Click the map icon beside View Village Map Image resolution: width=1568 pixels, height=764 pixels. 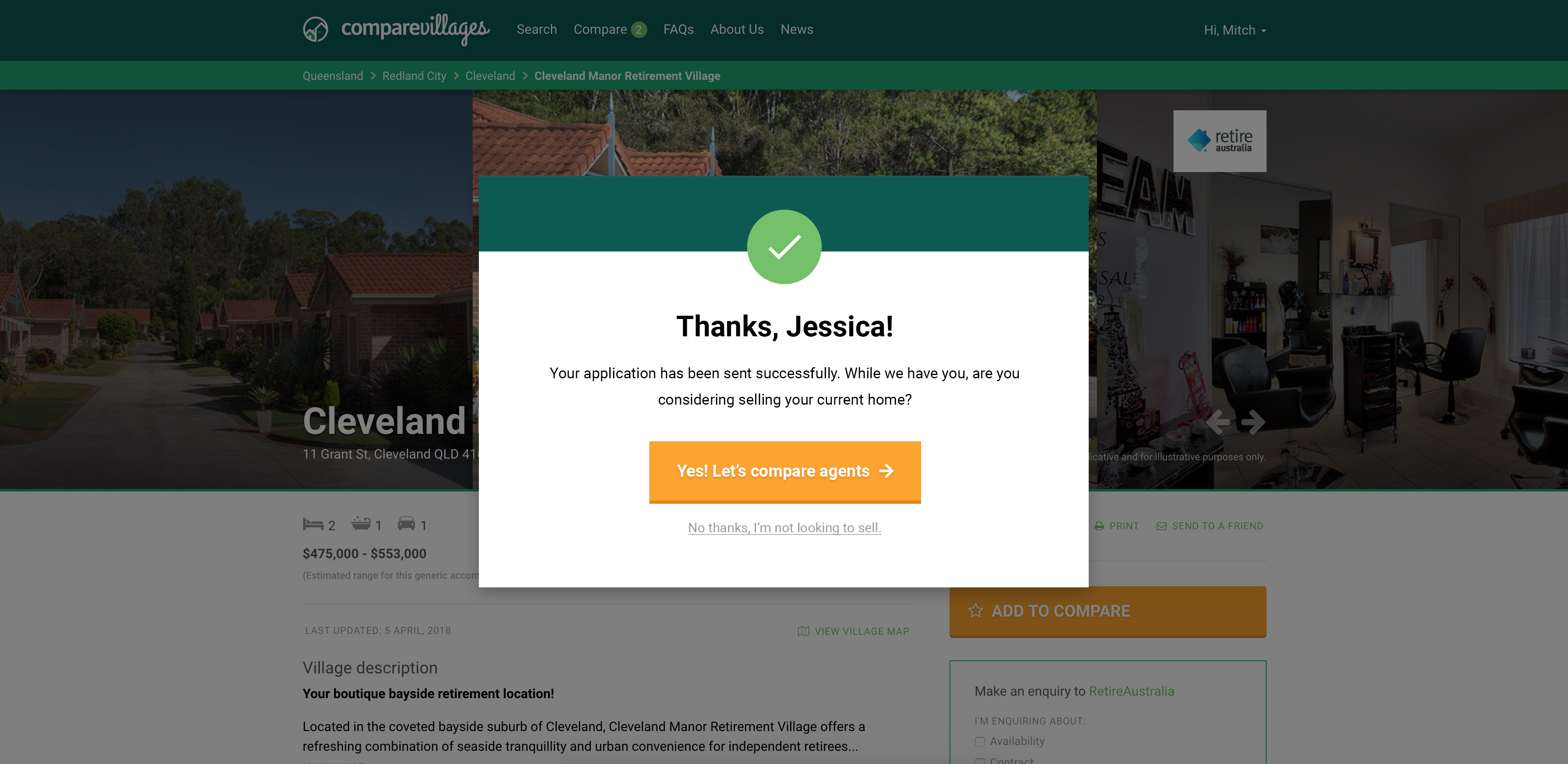[803, 631]
